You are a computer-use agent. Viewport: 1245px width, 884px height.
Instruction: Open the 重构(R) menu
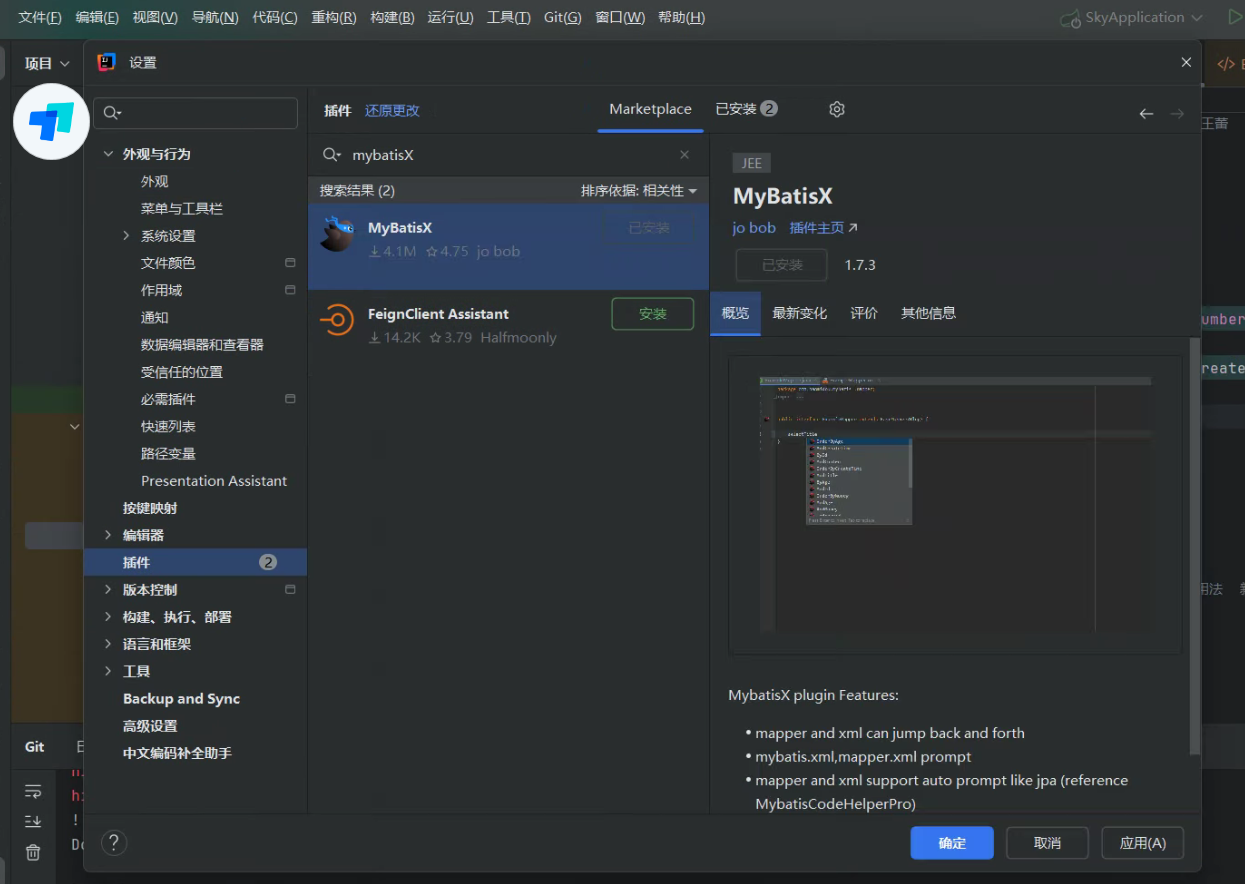tap(334, 17)
